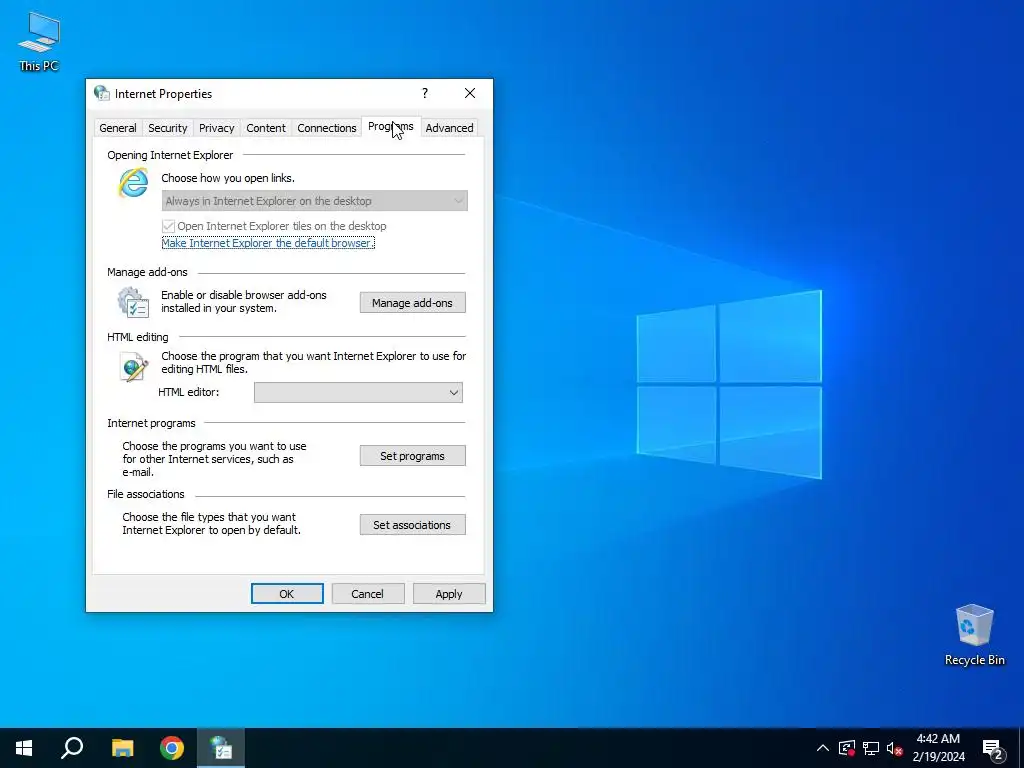The height and width of the screenshot is (768, 1024).
Task: Click the Set associations button
Action: (x=412, y=524)
